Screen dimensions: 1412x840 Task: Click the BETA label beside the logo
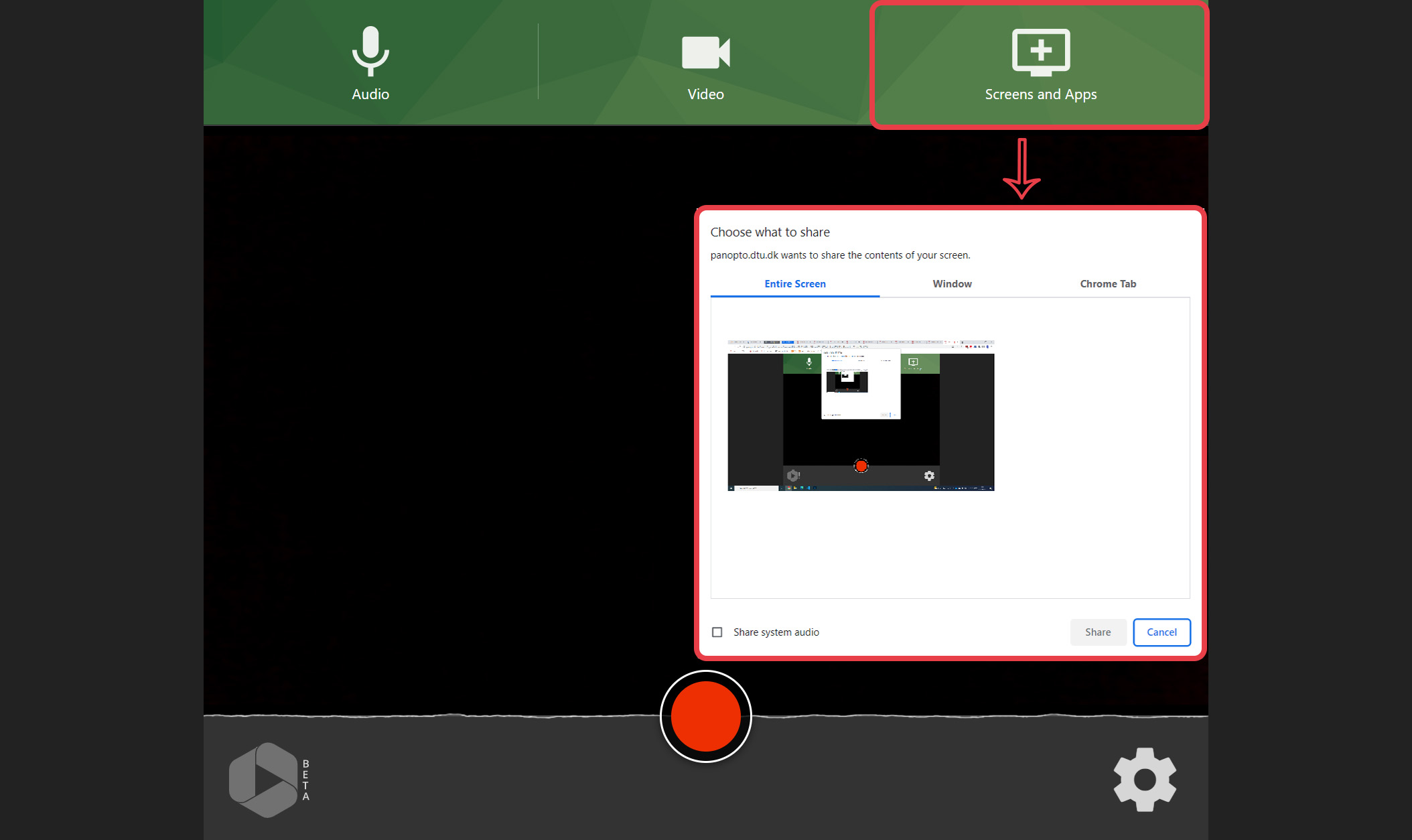(305, 780)
